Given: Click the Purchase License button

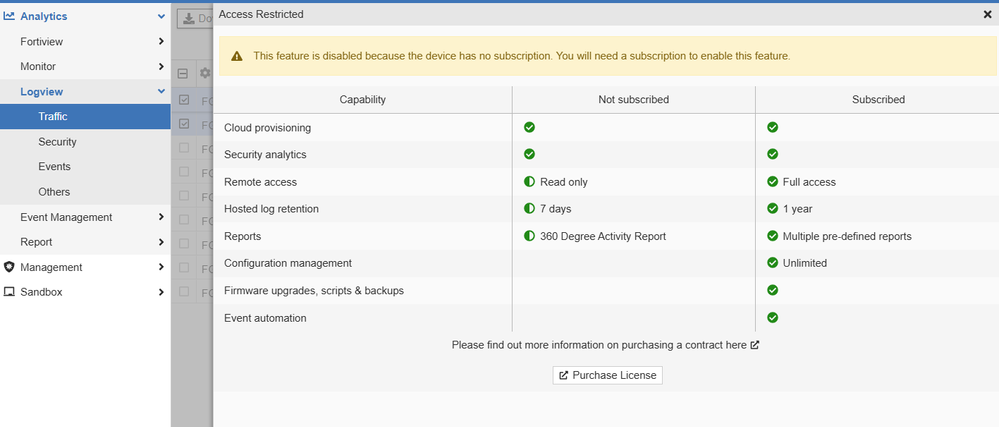Looking at the screenshot, I should (x=608, y=375).
